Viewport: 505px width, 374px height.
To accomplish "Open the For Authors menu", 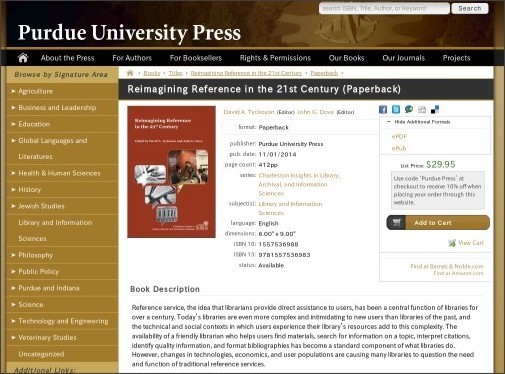I will point(132,58).
